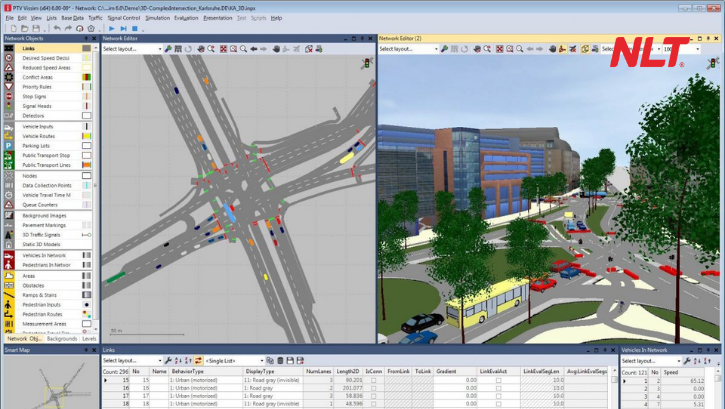Toggle IsConn checkbox for link 15
725x409 pixels.
point(373,380)
